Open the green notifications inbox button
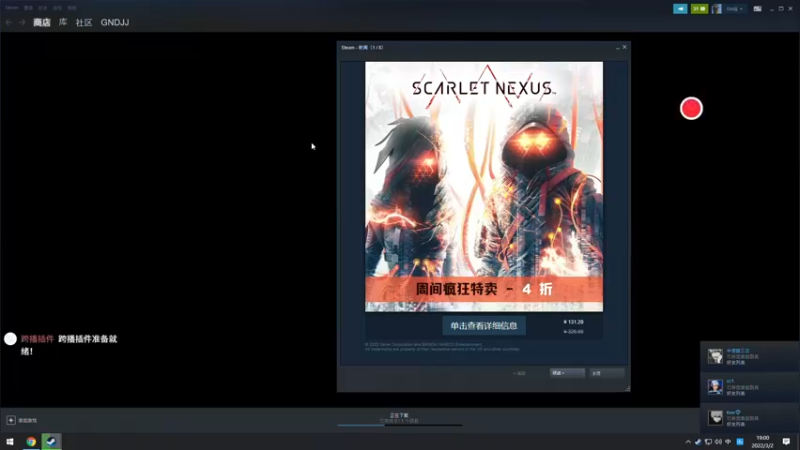 point(699,9)
